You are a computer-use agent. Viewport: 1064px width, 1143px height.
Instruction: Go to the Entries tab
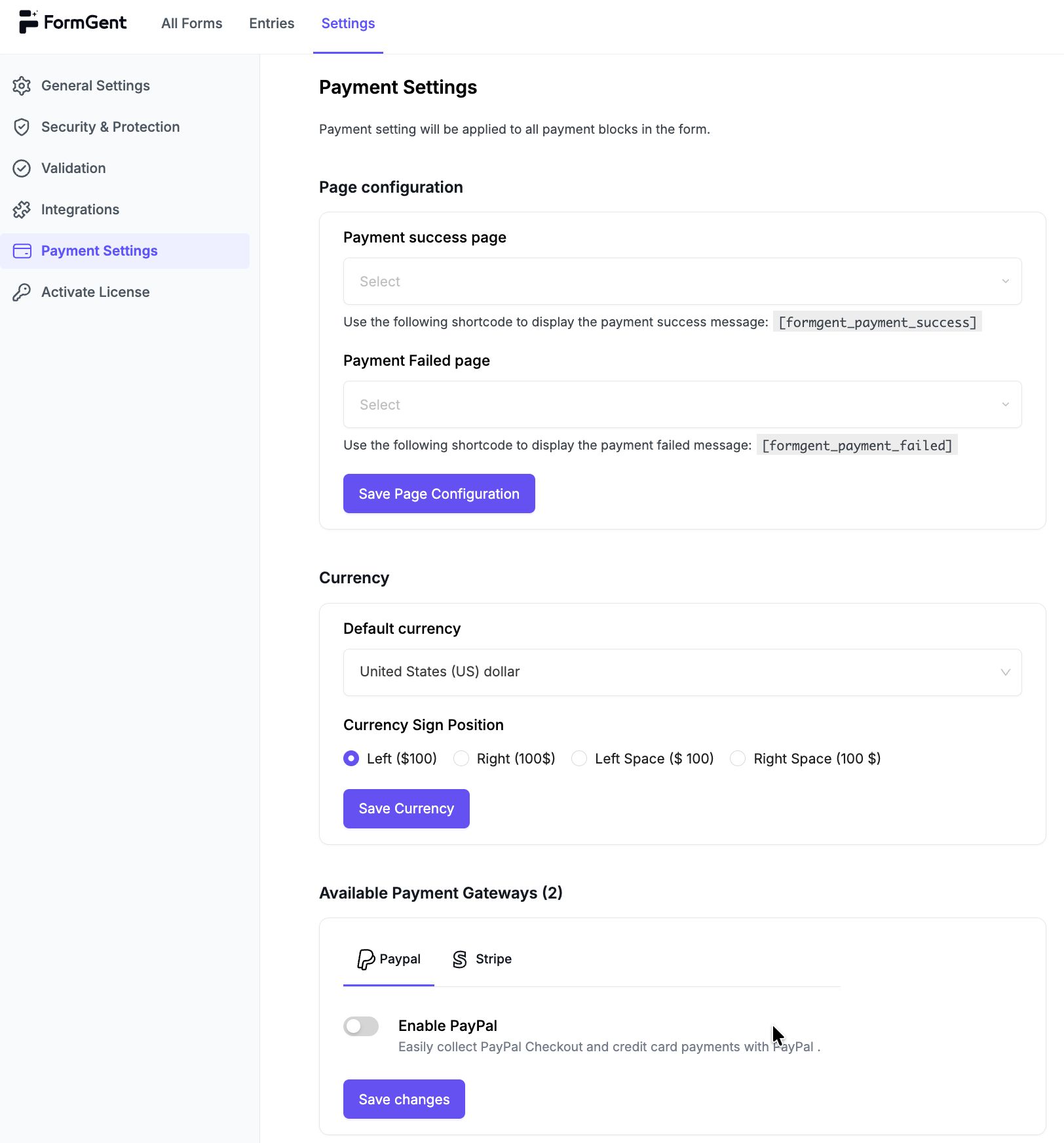[272, 24]
